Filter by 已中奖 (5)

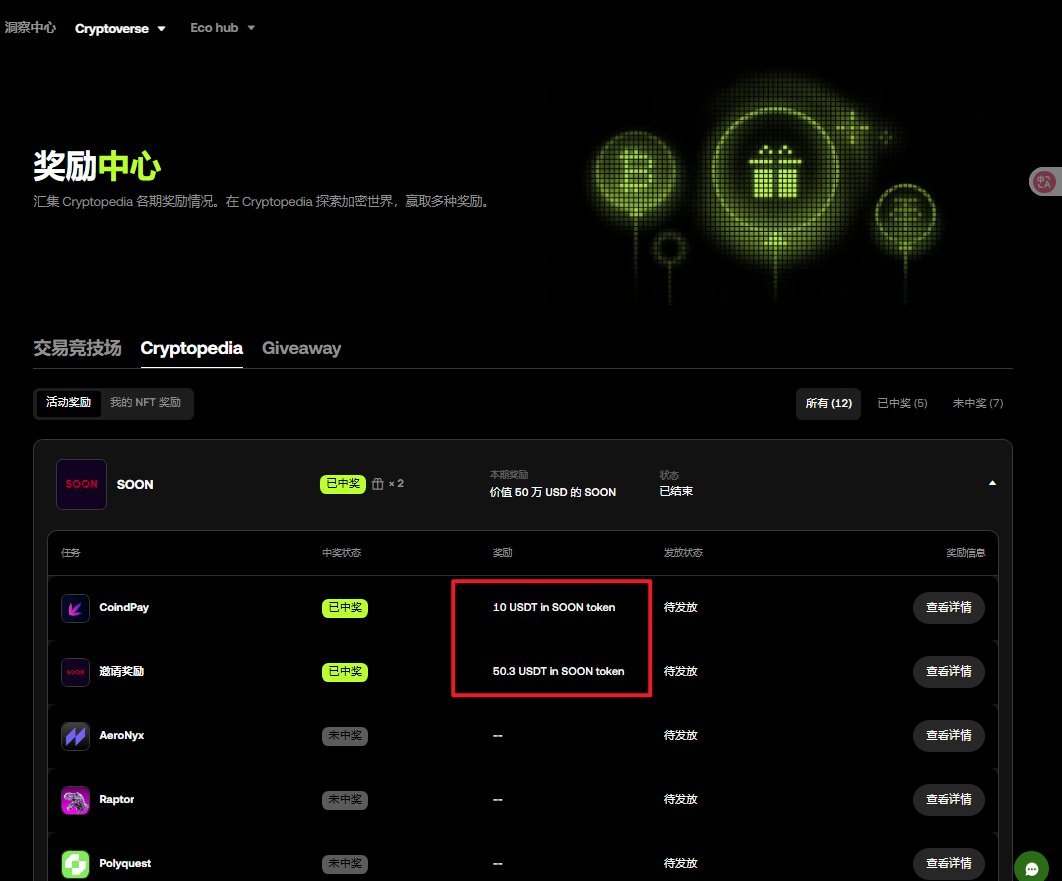[902, 404]
